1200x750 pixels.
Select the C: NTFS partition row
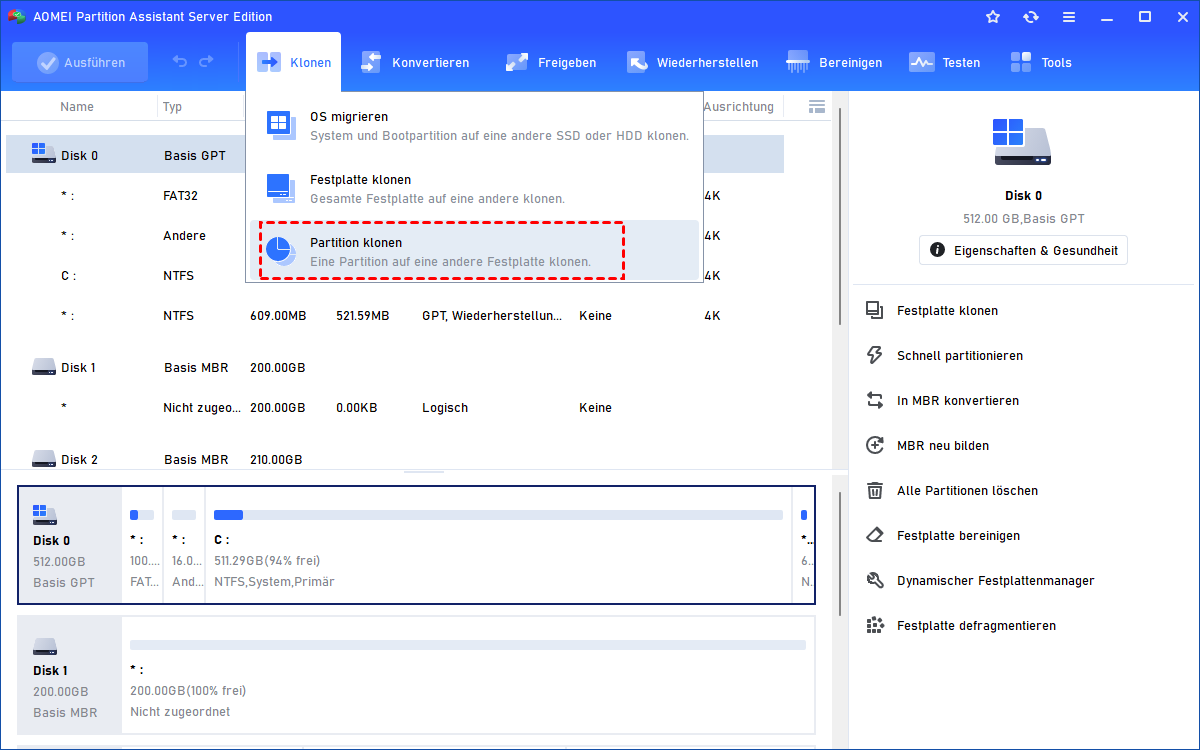point(395,275)
